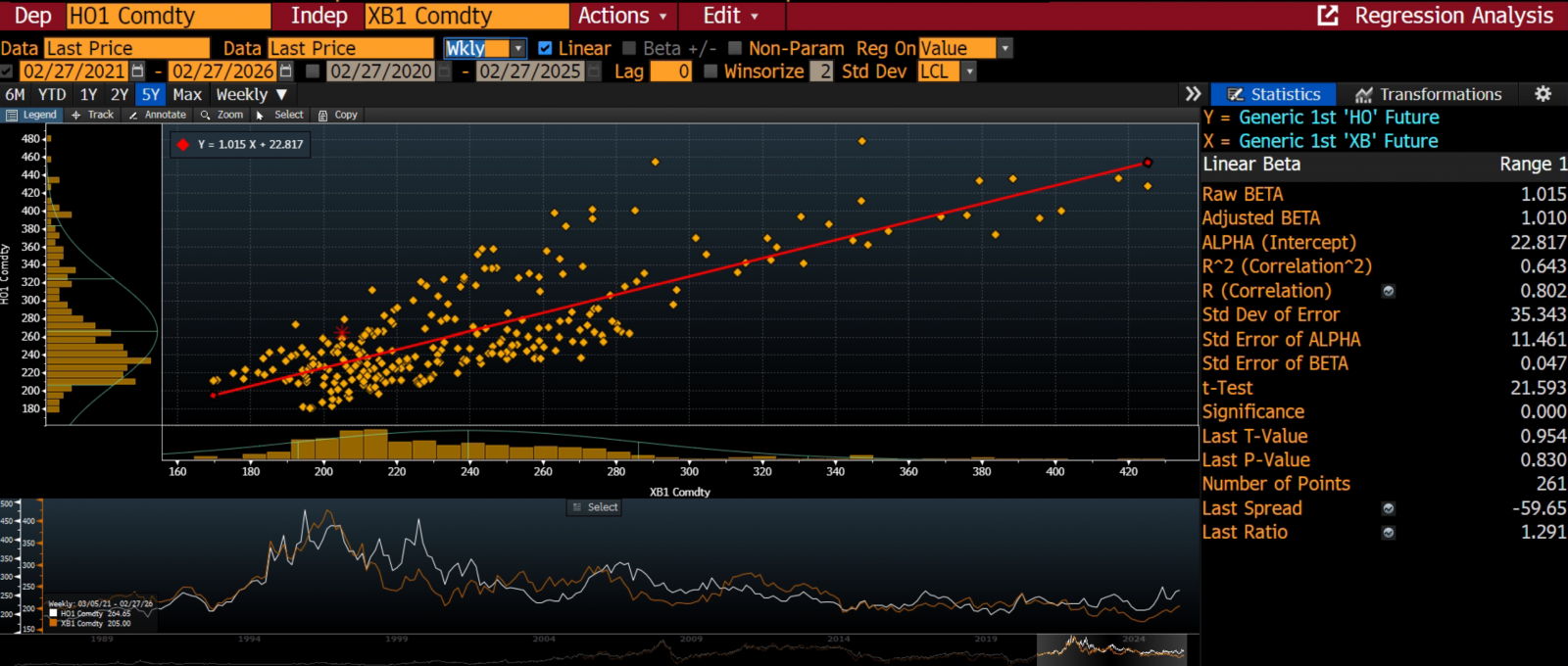Open the Actions menu

(621, 16)
